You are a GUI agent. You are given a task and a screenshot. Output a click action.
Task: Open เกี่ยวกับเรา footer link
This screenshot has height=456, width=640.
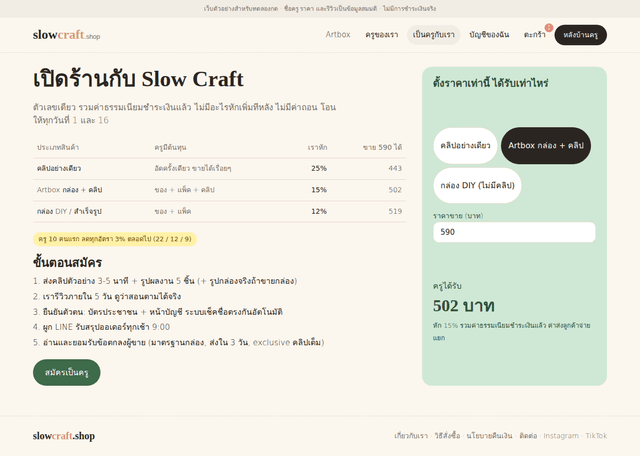click(411, 436)
